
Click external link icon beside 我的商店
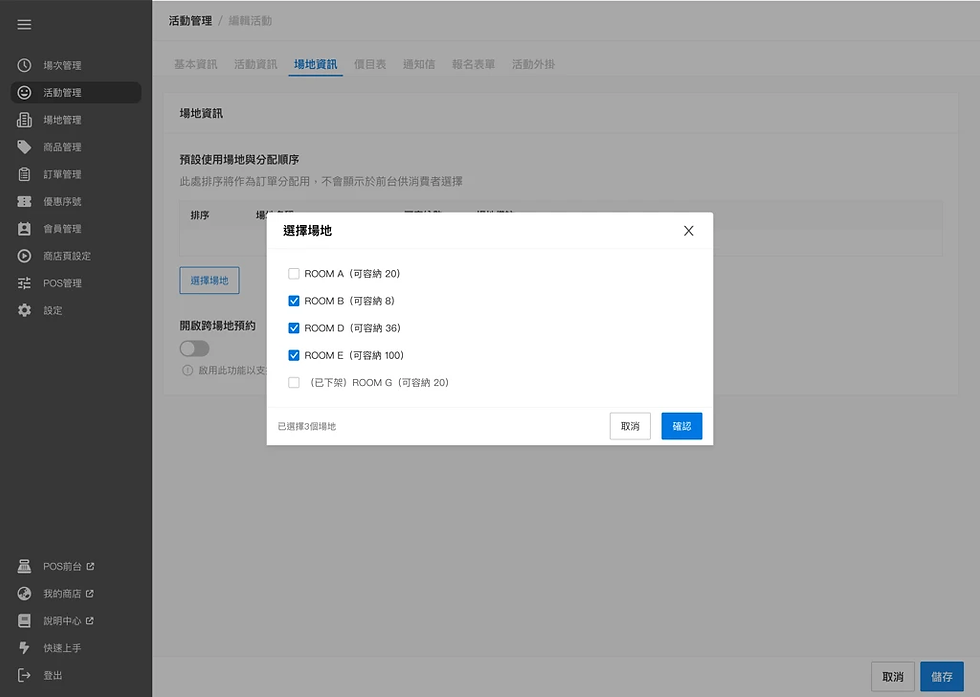[89, 593]
